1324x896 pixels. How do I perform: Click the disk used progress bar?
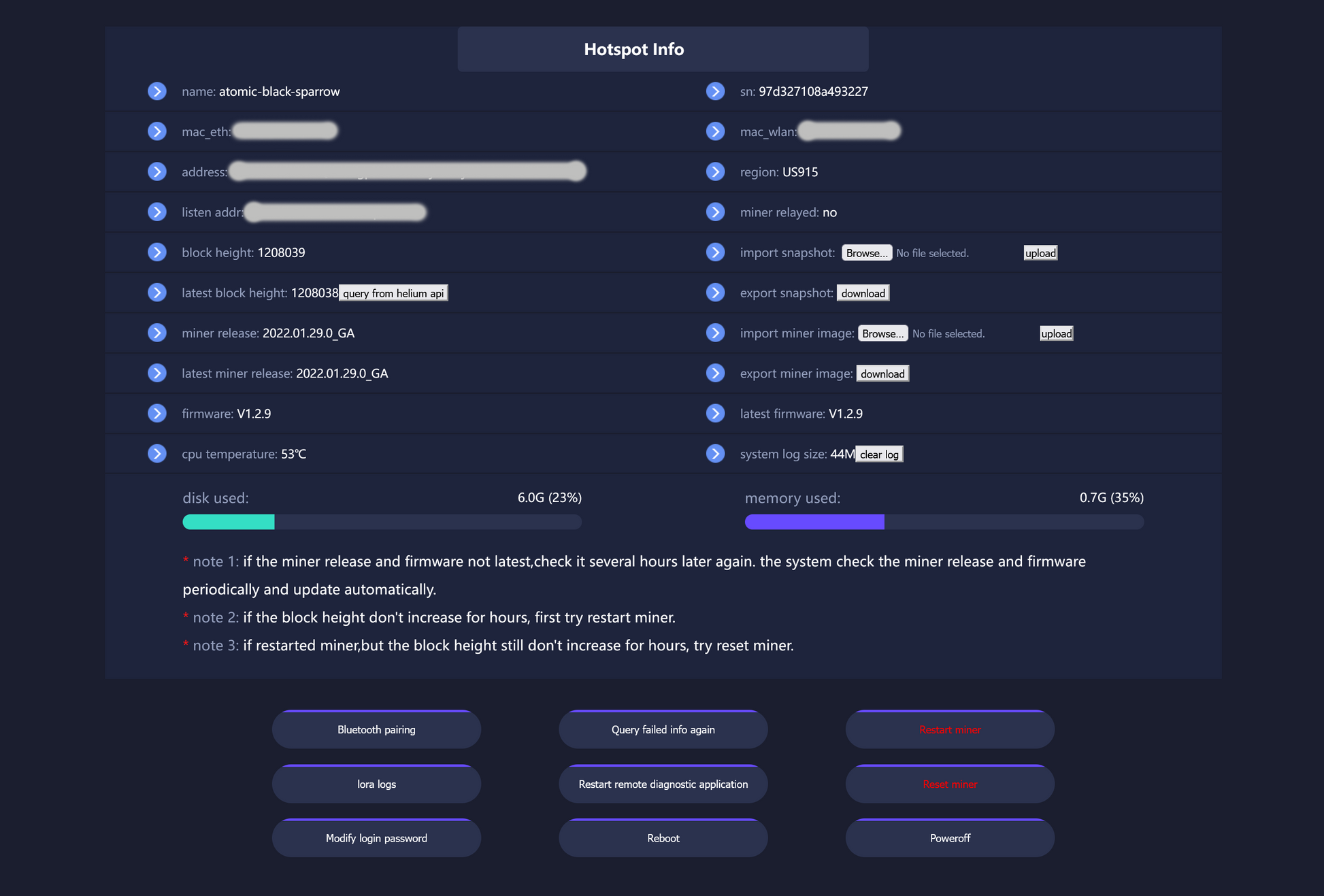pyautogui.click(x=382, y=522)
